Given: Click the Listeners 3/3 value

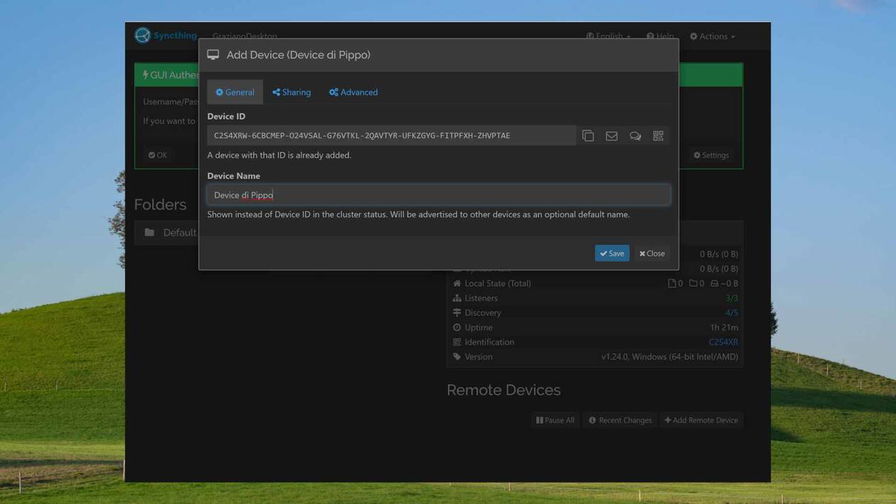Looking at the screenshot, I should point(731,298).
